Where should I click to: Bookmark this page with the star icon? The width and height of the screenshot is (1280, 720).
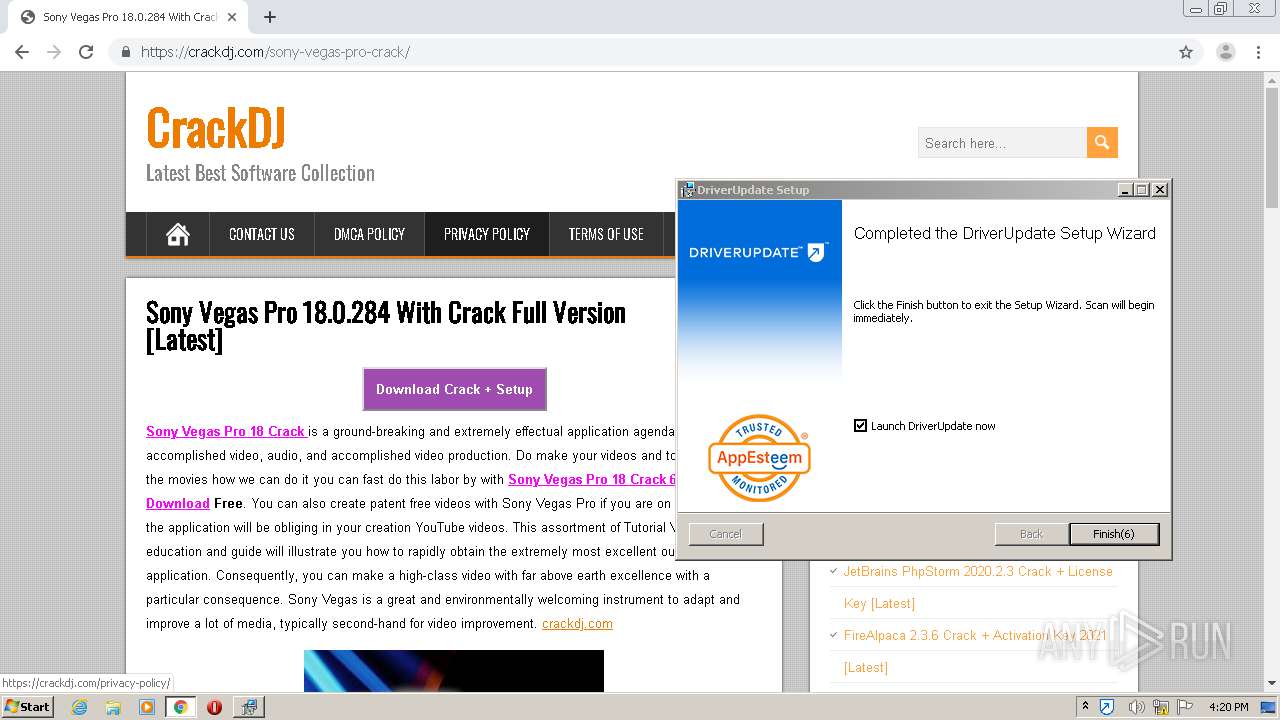click(1186, 52)
